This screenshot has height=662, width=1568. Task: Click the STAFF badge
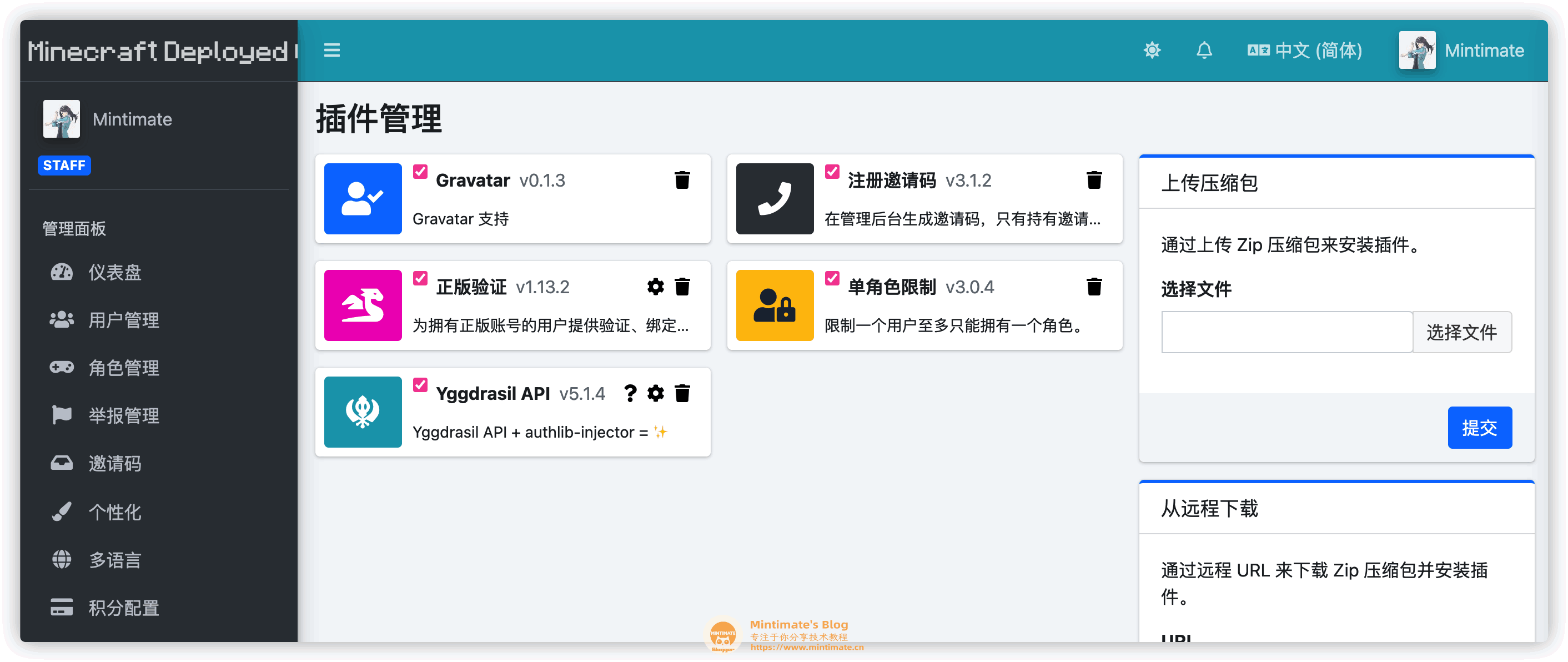(64, 165)
